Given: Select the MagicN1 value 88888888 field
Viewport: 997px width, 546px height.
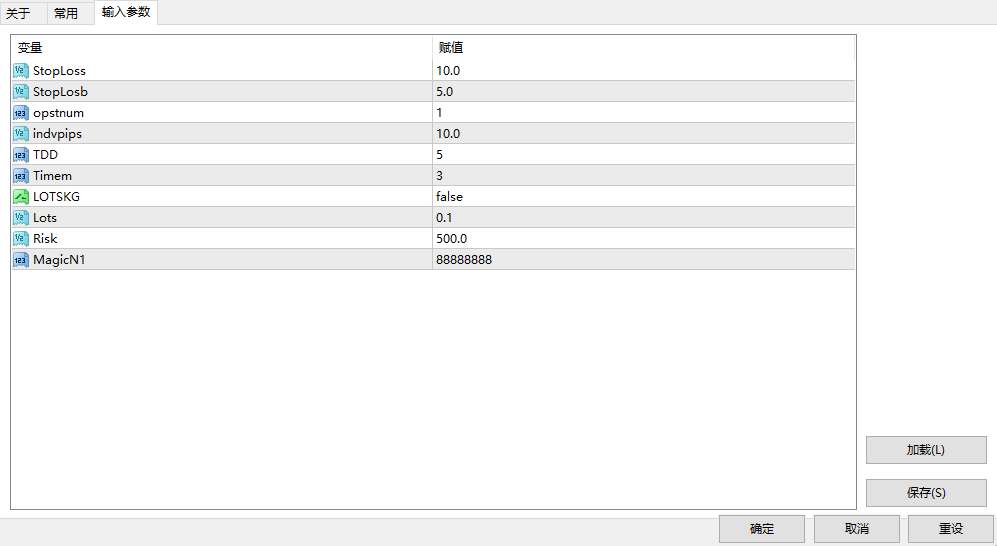Looking at the screenshot, I should (643, 260).
